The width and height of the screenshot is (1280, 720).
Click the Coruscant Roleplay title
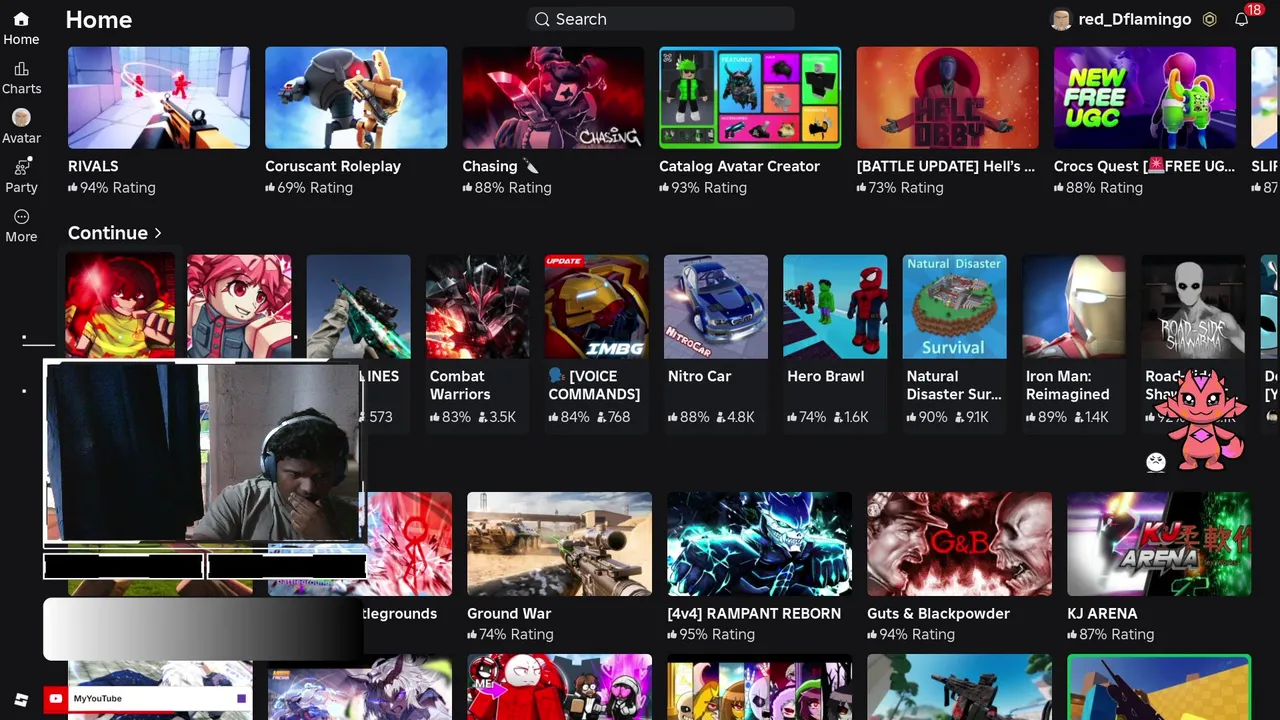tap(333, 166)
